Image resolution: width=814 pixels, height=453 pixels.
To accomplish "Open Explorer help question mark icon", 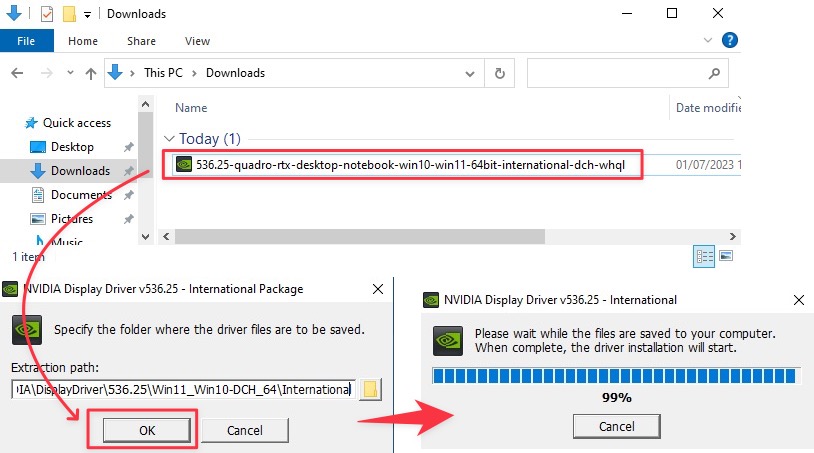I will coord(729,40).
